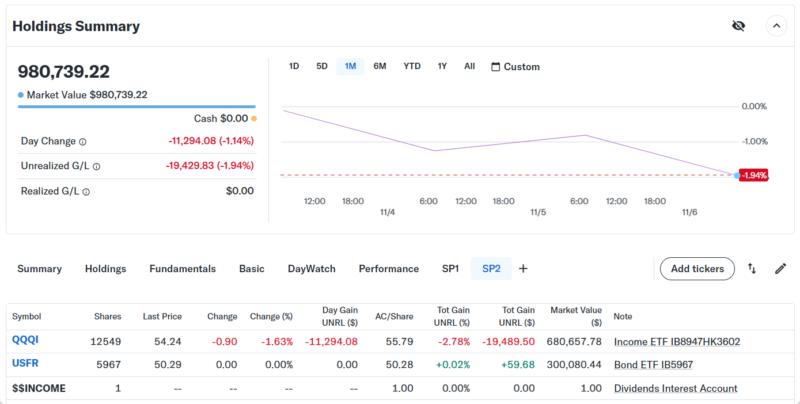The width and height of the screenshot is (800, 404).
Task: Add a new view with plus icon
Action: click(523, 268)
